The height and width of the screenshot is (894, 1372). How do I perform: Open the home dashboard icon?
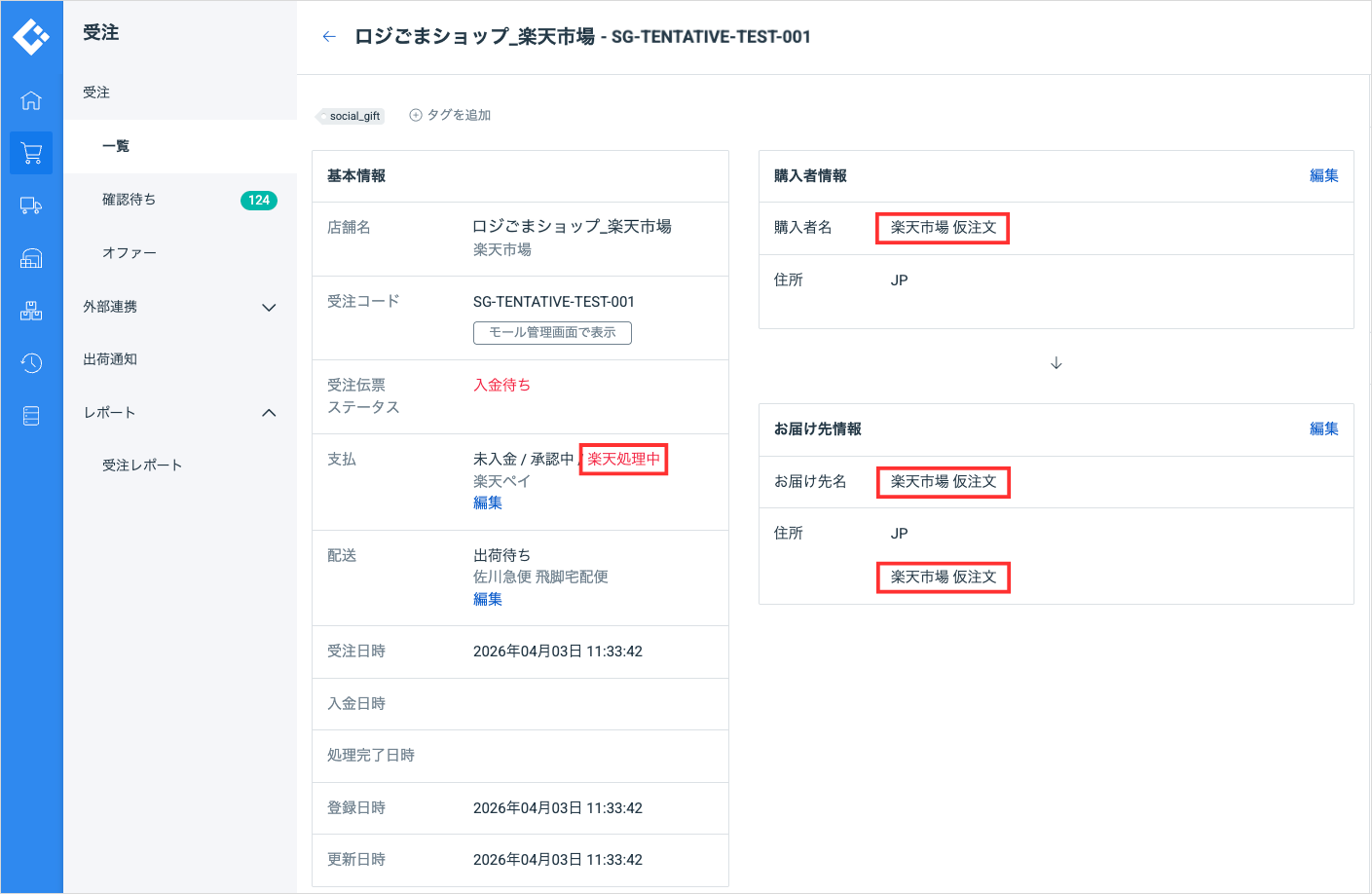[31, 100]
